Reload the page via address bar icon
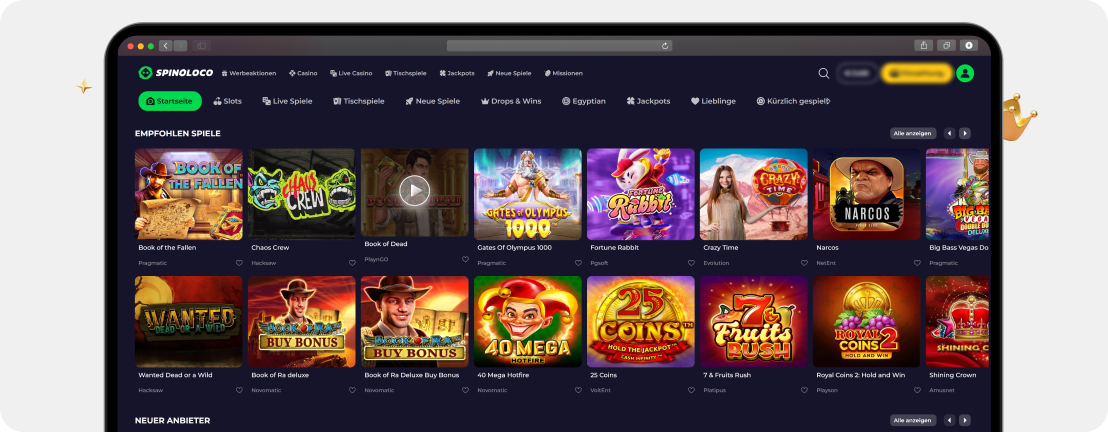Image resolution: width=1108 pixels, height=432 pixels. click(665, 46)
